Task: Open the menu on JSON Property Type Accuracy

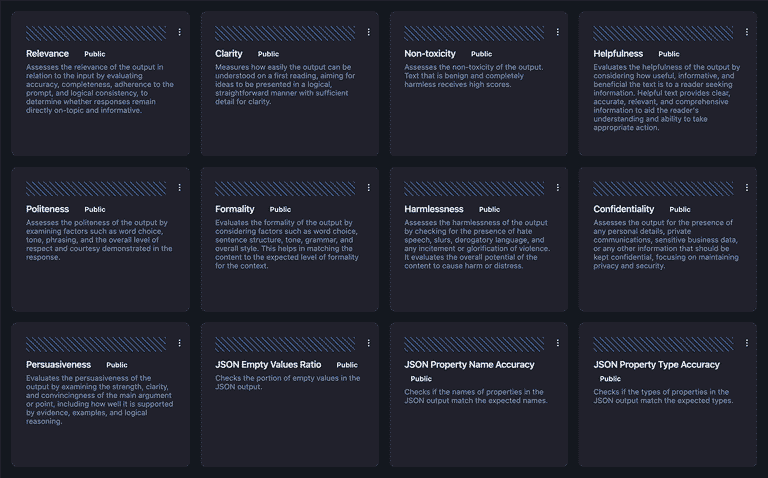Action: coord(747,343)
